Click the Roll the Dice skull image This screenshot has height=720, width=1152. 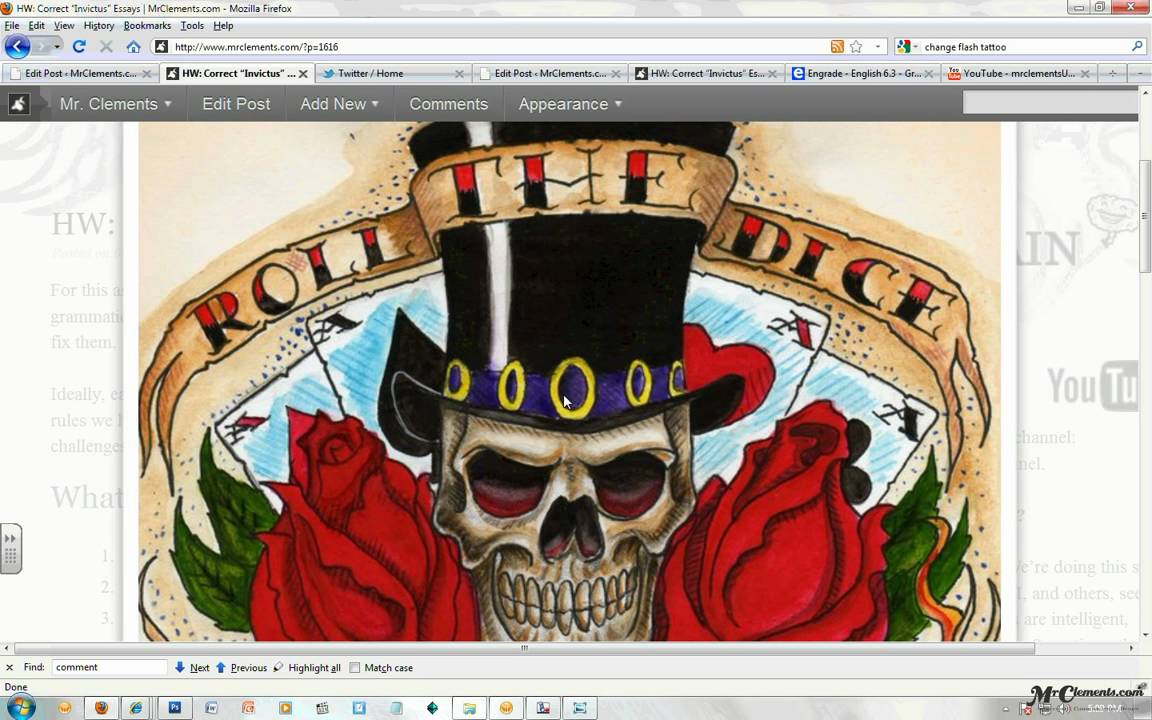569,381
